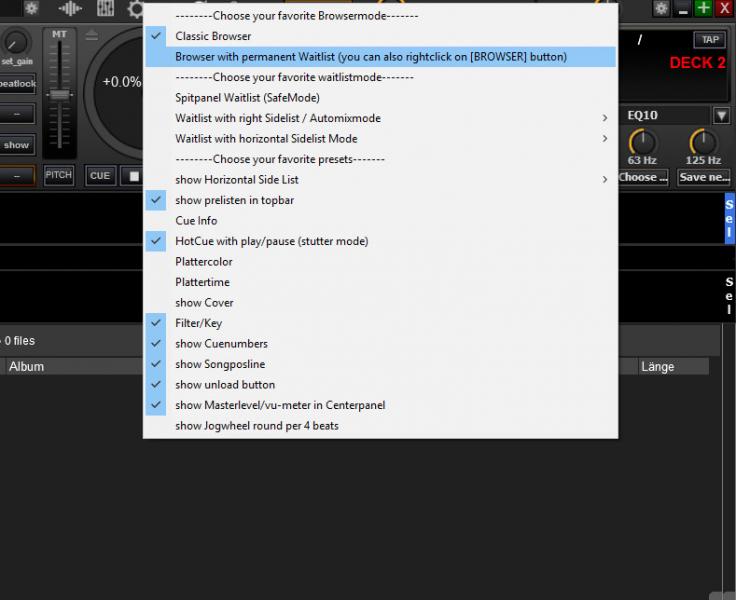Move the pitch fader slider
This screenshot has height=600, width=736.
pyautogui.click(x=60, y=94)
